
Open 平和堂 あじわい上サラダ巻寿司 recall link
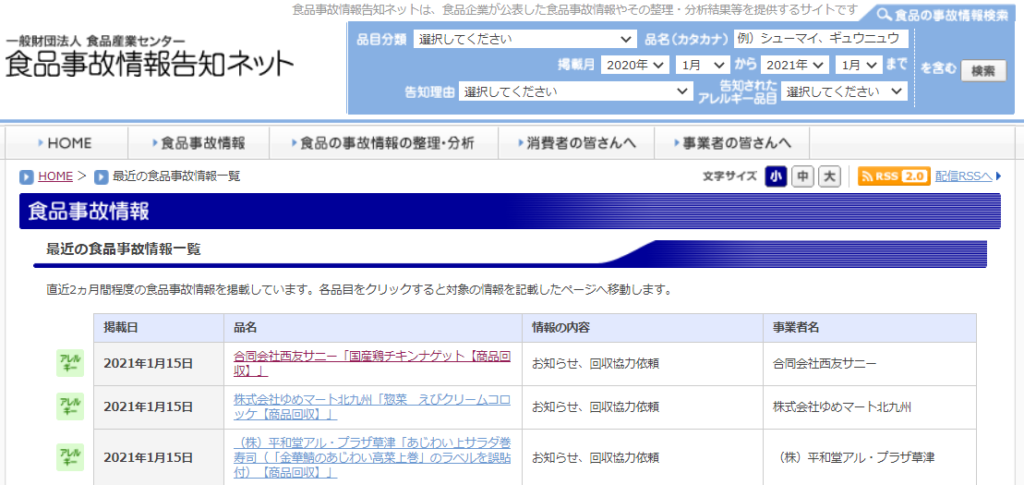(x=372, y=458)
